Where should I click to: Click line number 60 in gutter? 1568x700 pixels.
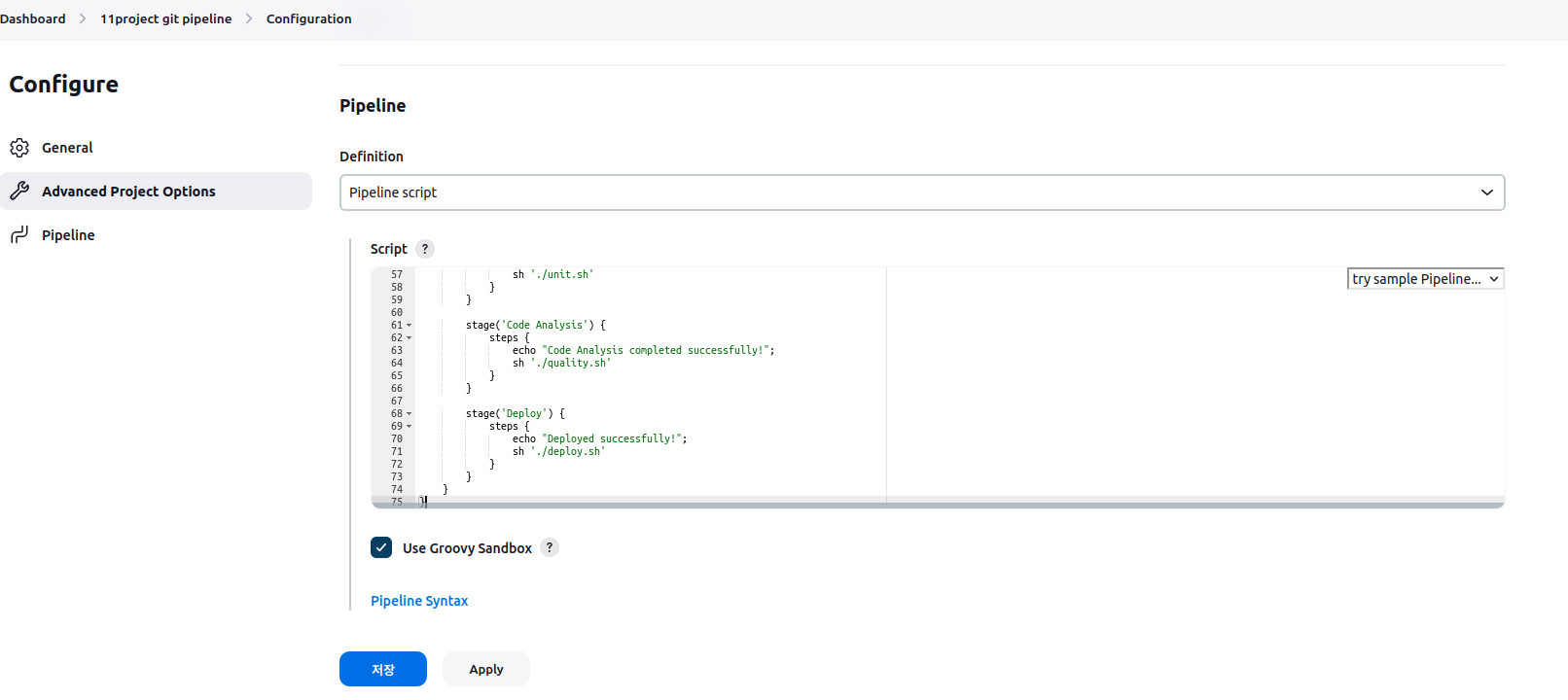click(x=397, y=313)
